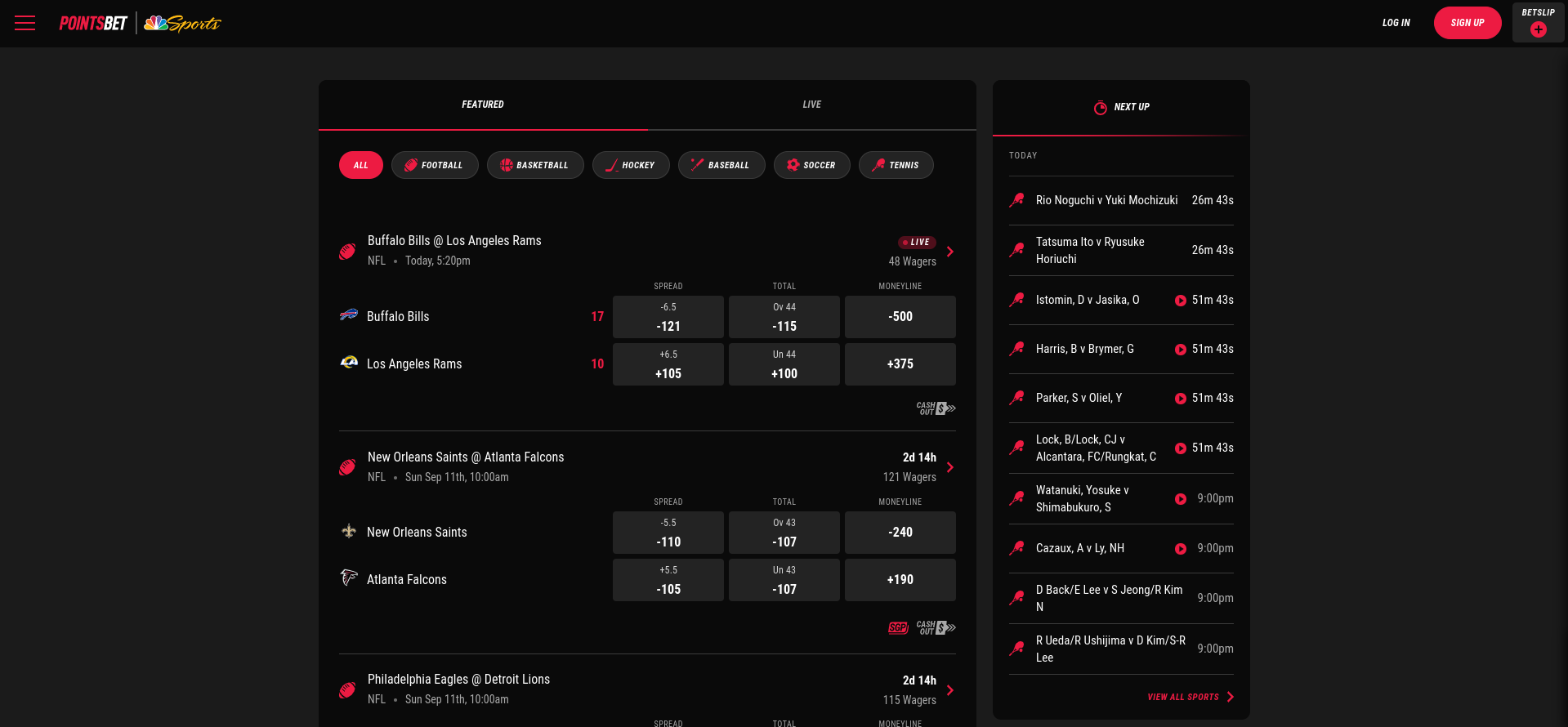
Task: Click Cash Out icon under Bills game
Action: [936, 408]
